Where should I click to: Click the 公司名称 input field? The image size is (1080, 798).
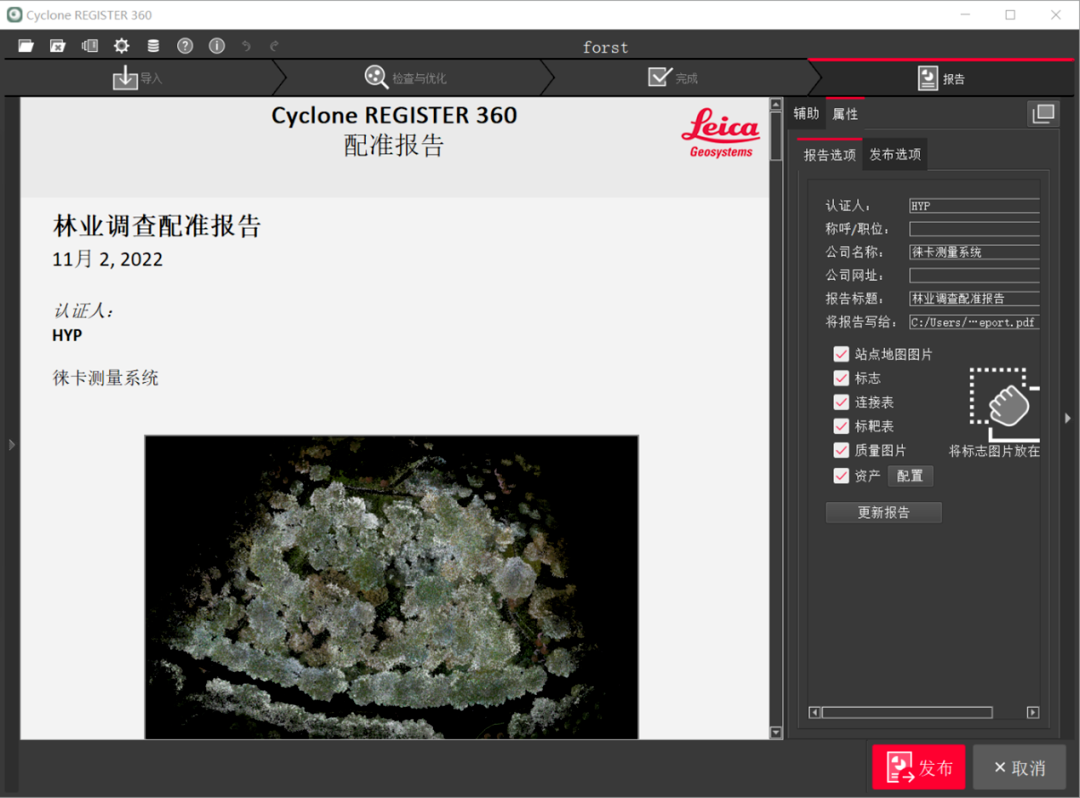point(974,252)
